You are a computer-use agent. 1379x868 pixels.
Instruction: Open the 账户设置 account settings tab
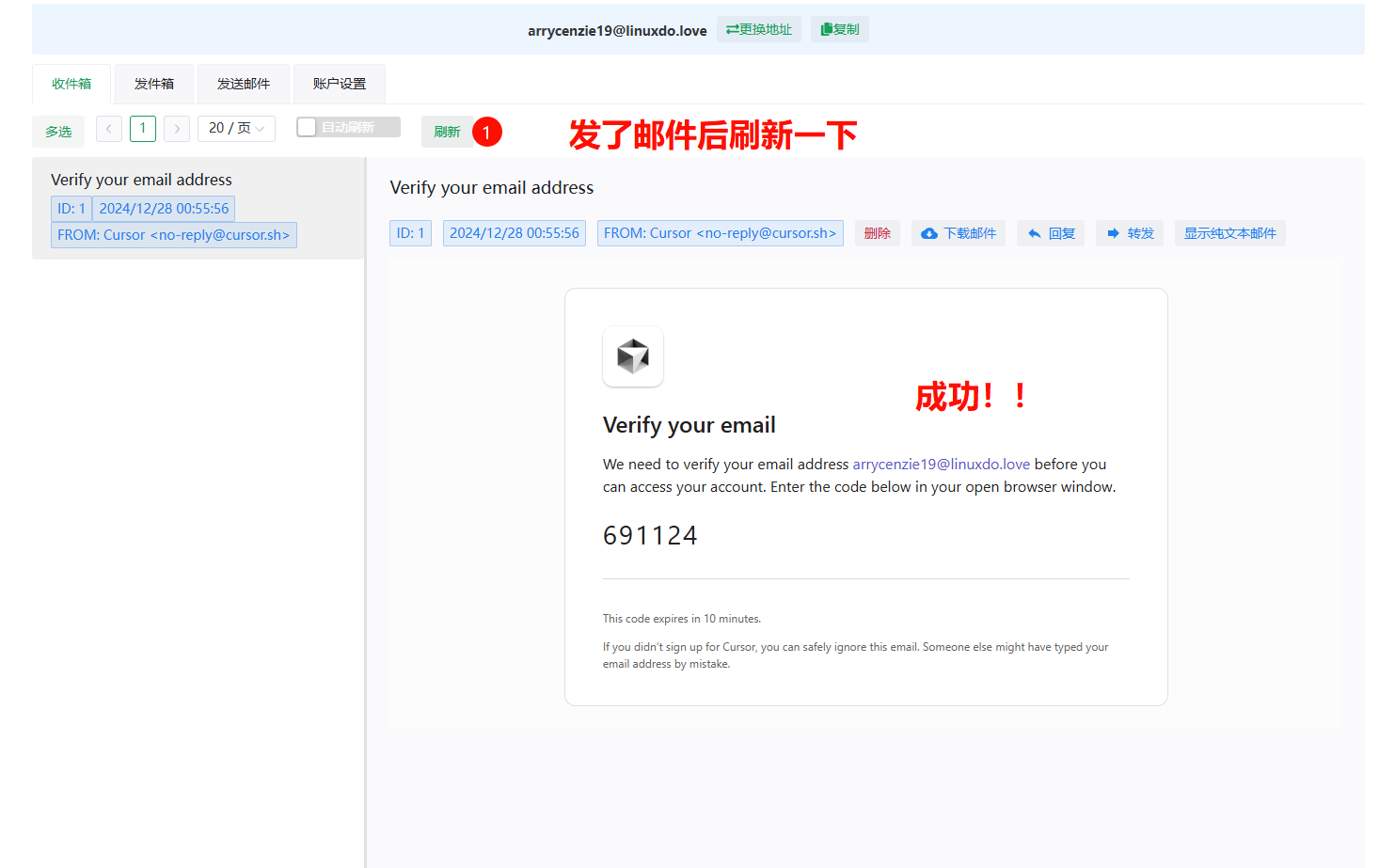point(340,84)
